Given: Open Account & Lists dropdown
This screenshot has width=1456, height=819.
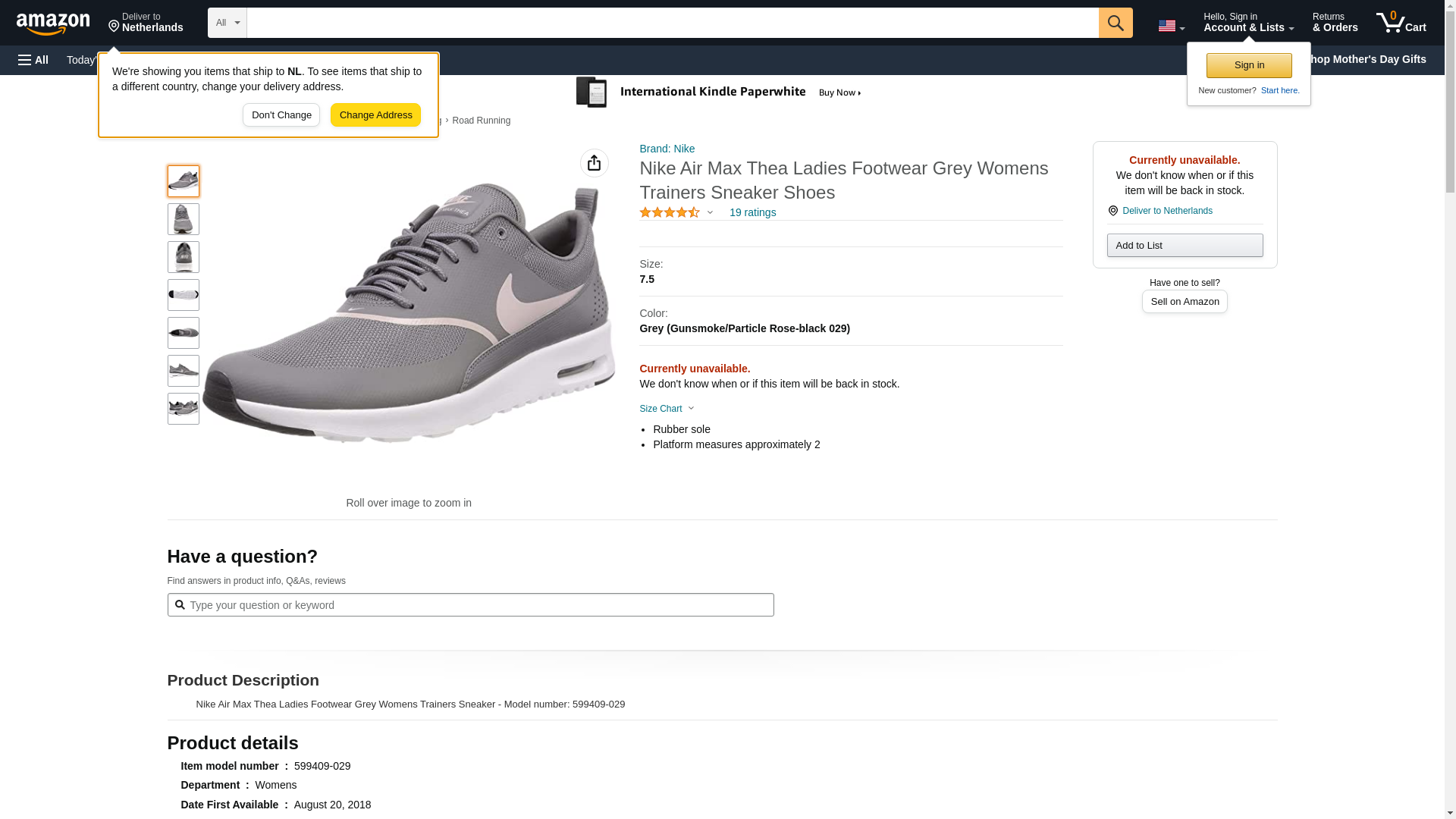Looking at the screenshot, I should 1247,23.
